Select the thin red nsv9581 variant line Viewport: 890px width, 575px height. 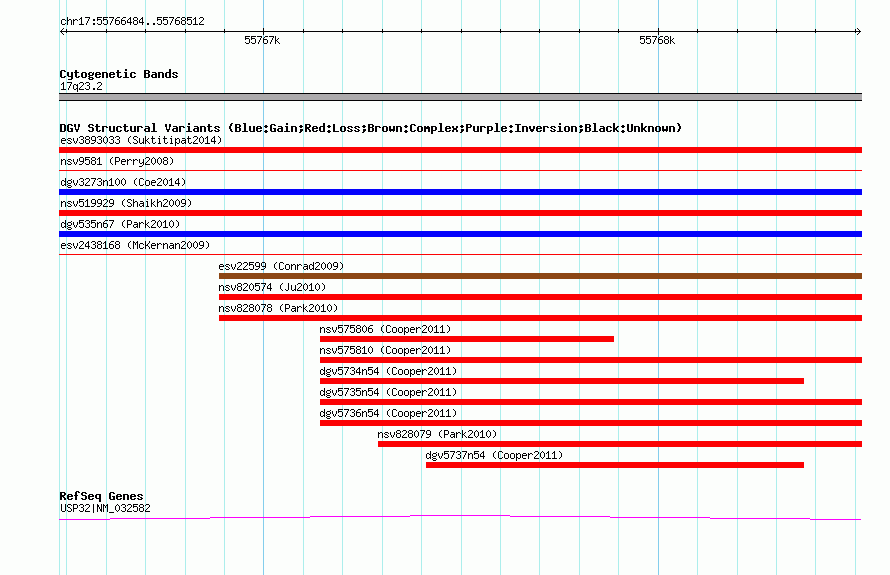(x=460, y=170)
